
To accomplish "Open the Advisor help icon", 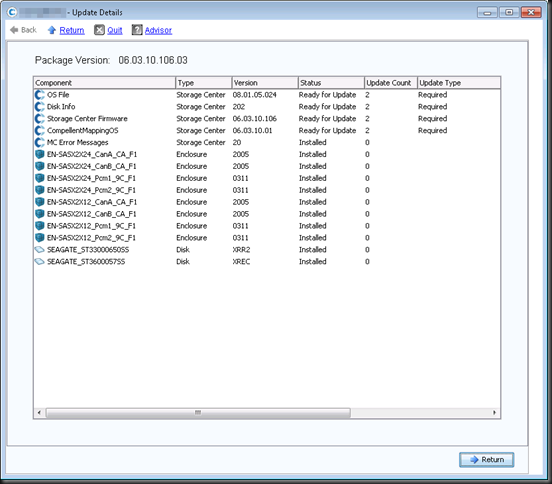I will tap(137, 30).
